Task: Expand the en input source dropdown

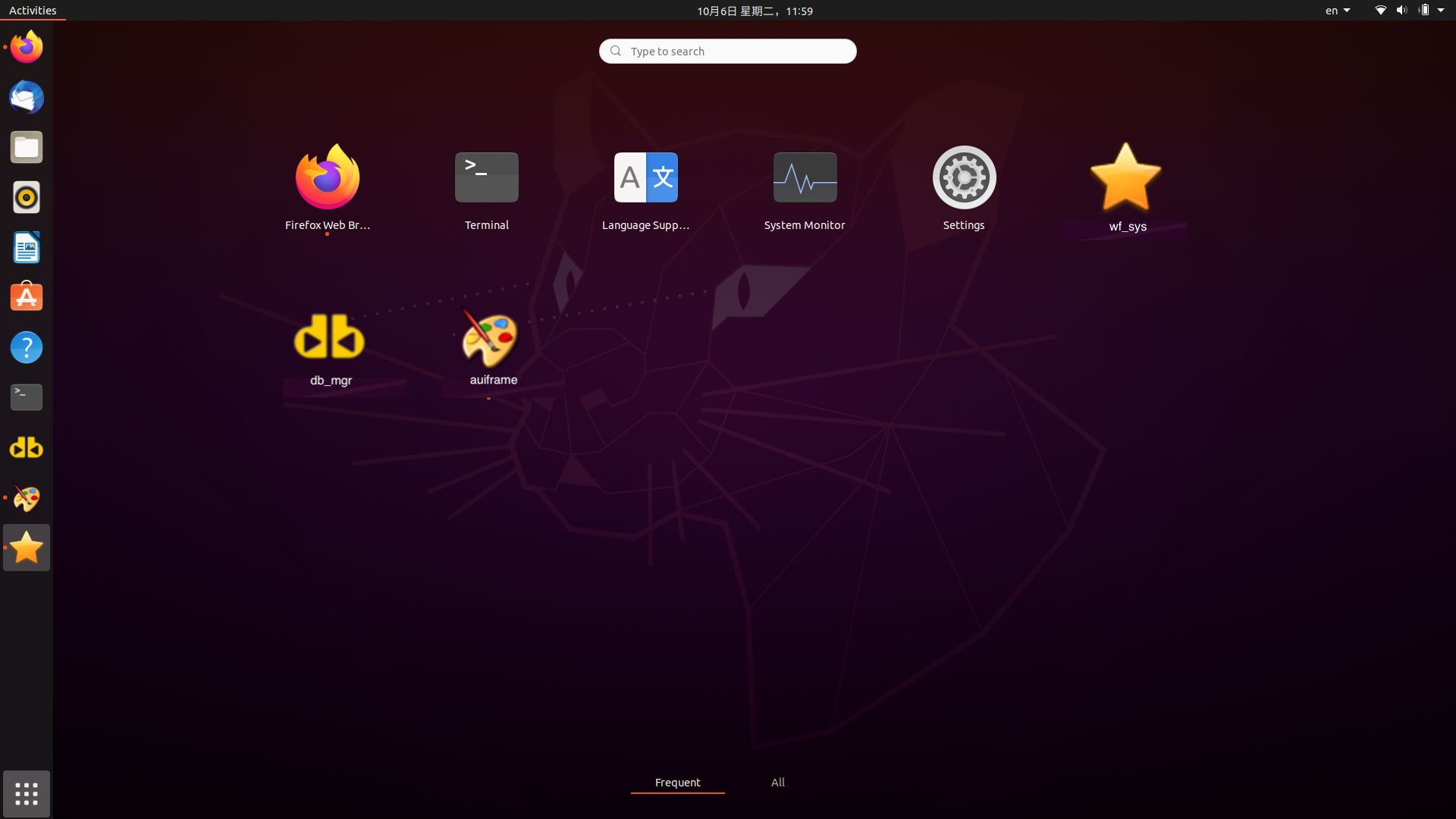Action: (x=1338, y=11)
